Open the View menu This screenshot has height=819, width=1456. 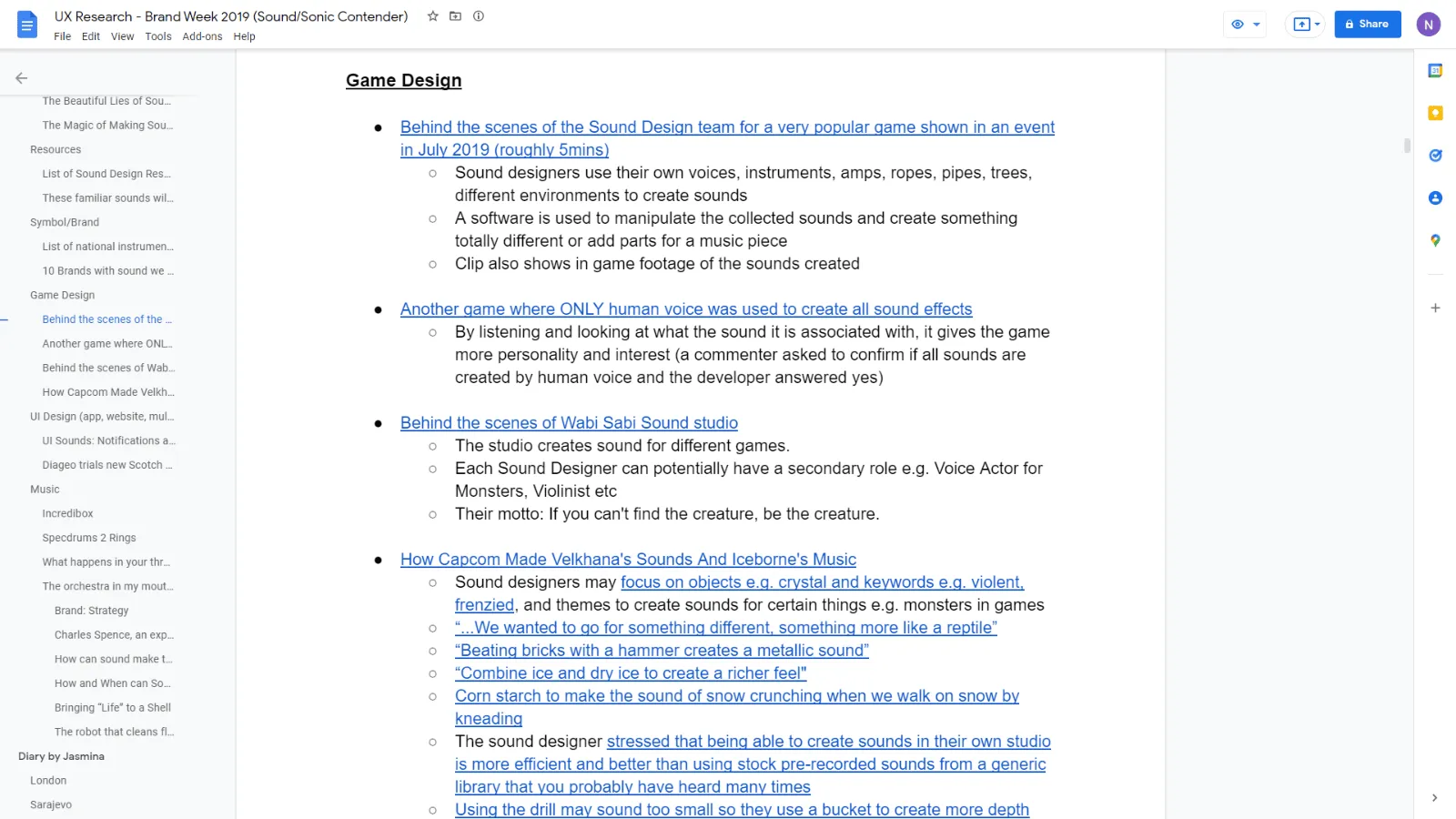click(x=123, y=36)
